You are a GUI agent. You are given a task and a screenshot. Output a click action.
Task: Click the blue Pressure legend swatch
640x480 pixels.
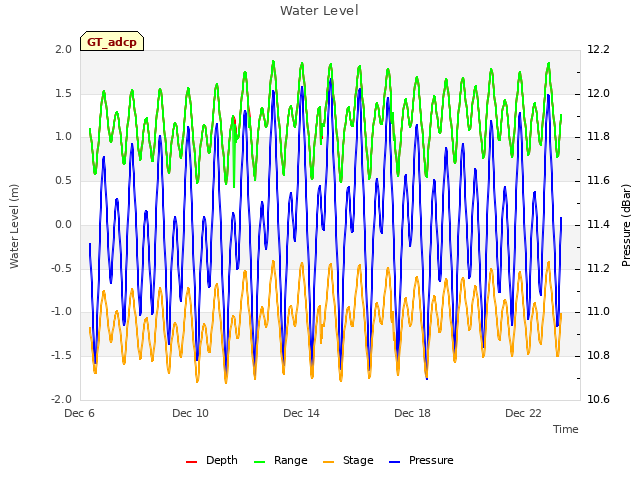(x=395, y=462)
